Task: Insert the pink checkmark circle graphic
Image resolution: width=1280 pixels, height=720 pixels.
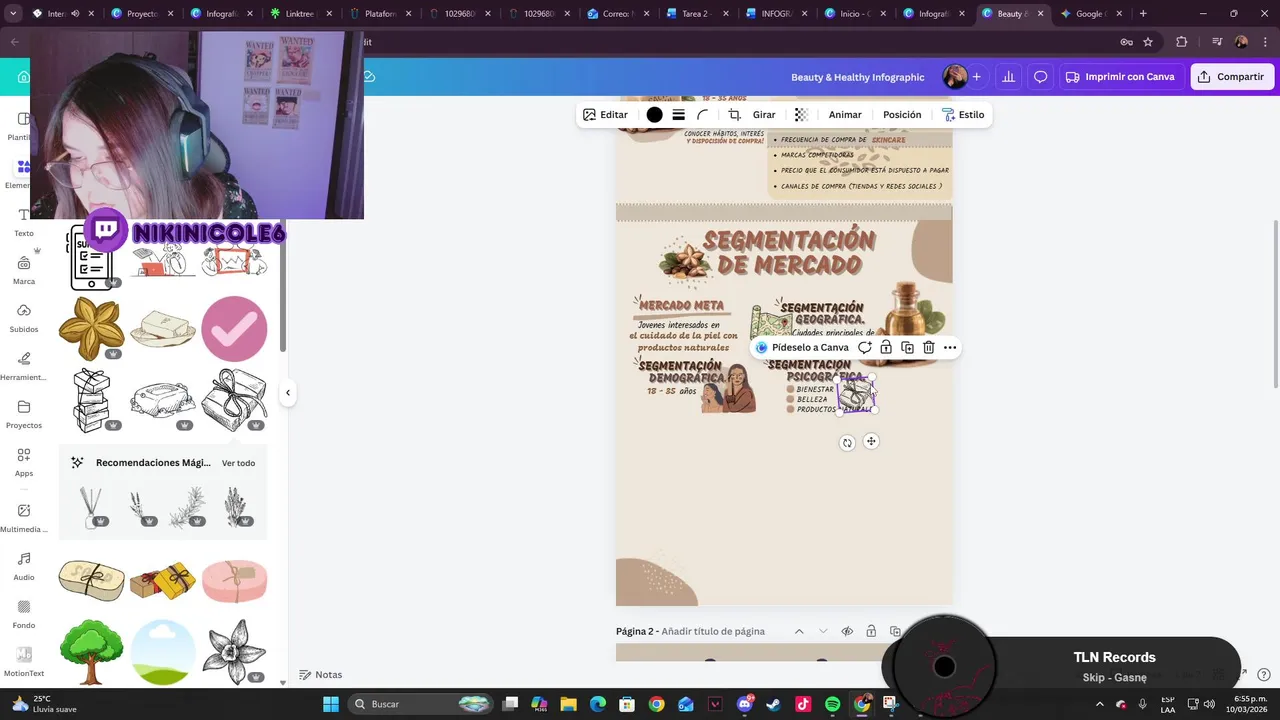Action: point(234,328)
